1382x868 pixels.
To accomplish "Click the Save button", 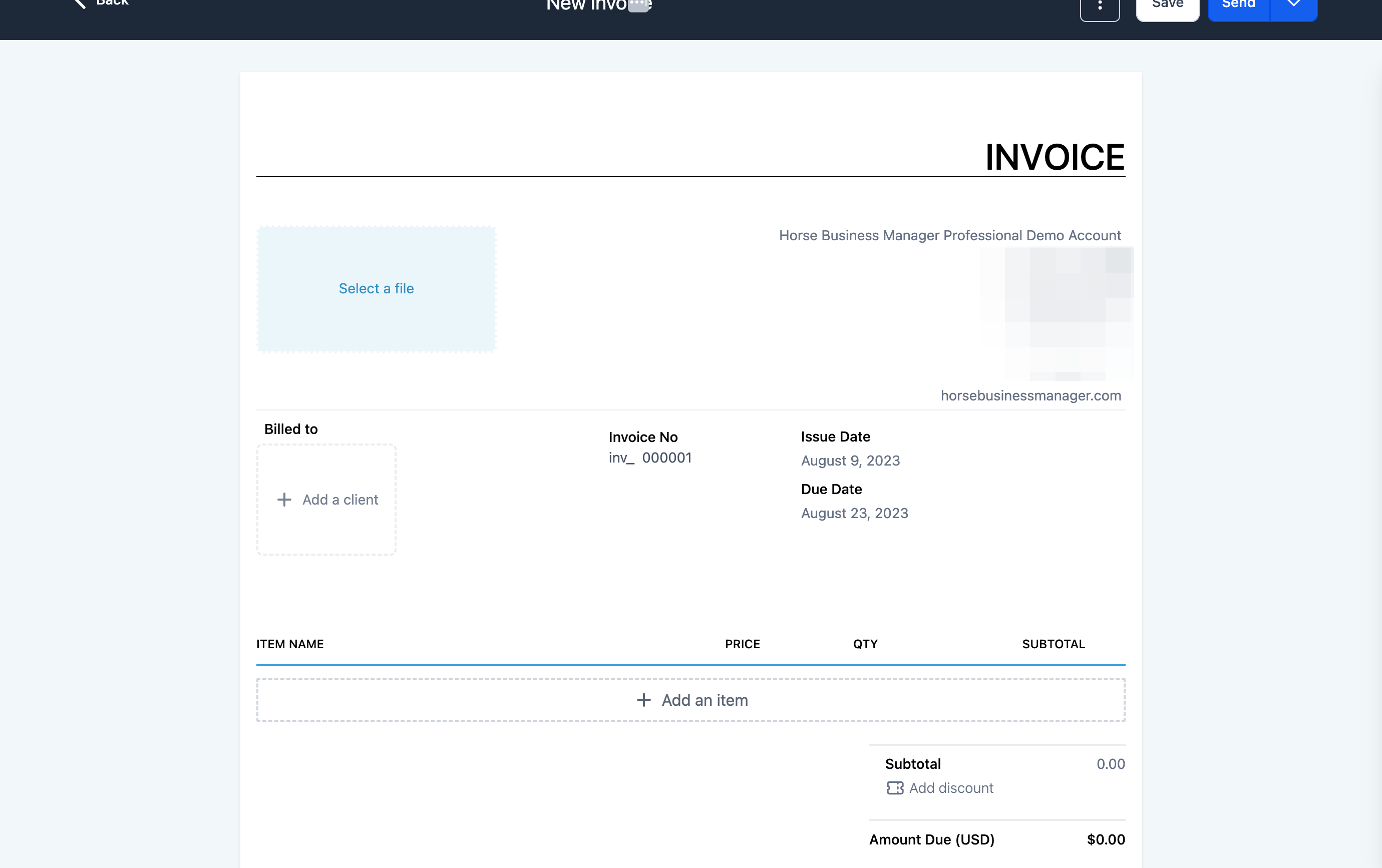I will pyautogui.click(x=1167, y=6).
